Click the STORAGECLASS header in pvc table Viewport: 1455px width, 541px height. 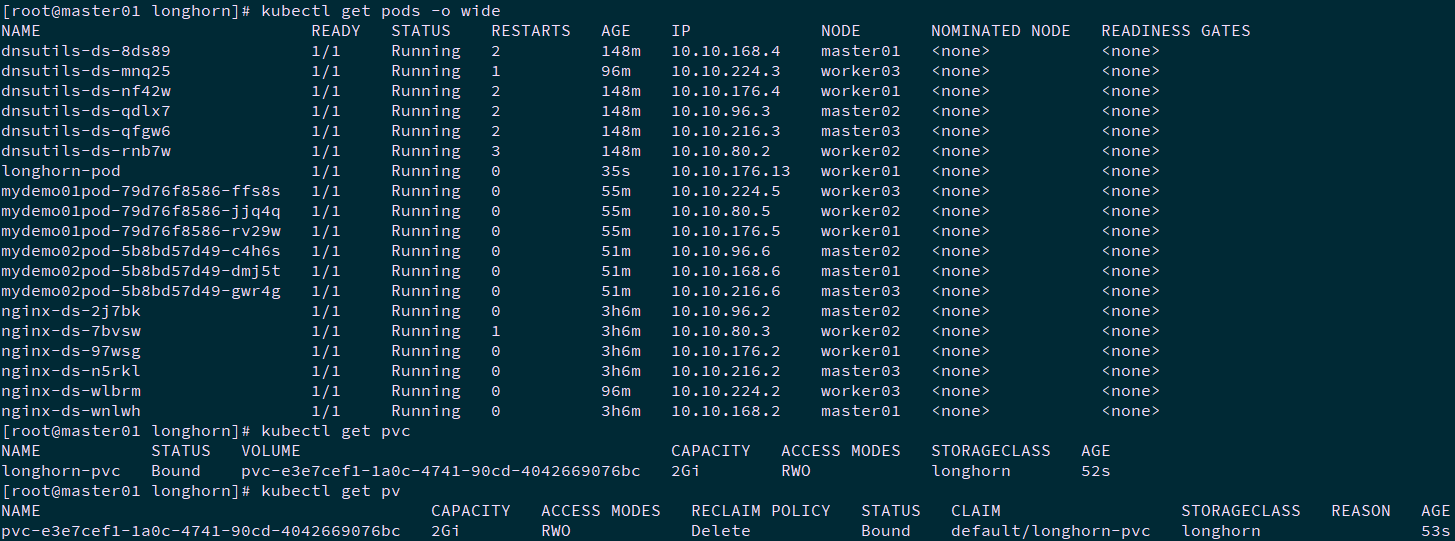click(x=991, y=451)
